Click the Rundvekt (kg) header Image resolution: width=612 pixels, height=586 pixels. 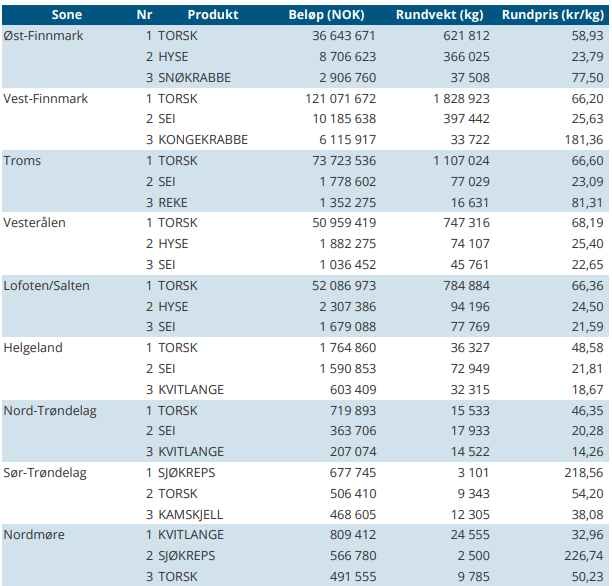coord(439,15)
